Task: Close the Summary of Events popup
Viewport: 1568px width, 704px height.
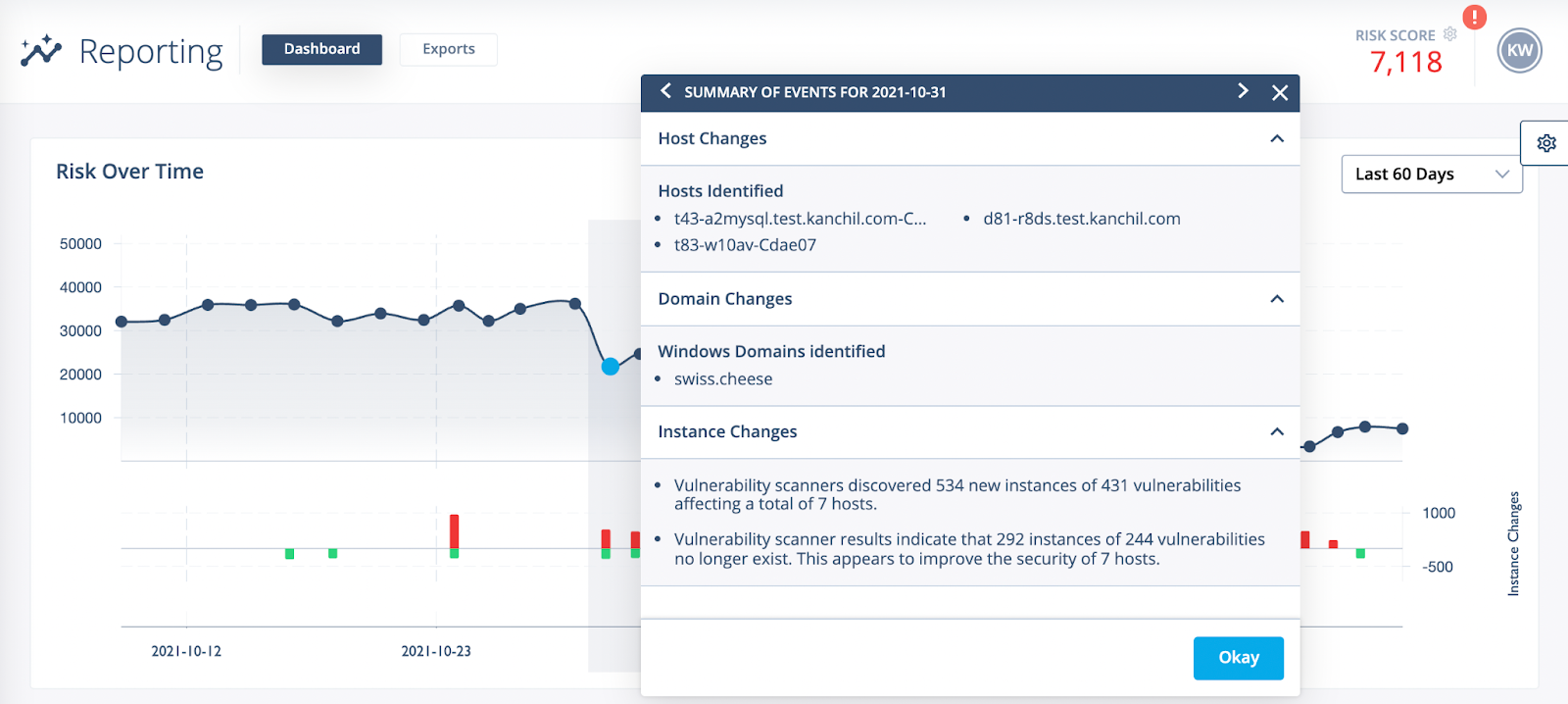Action: (x=1280, y=92)
